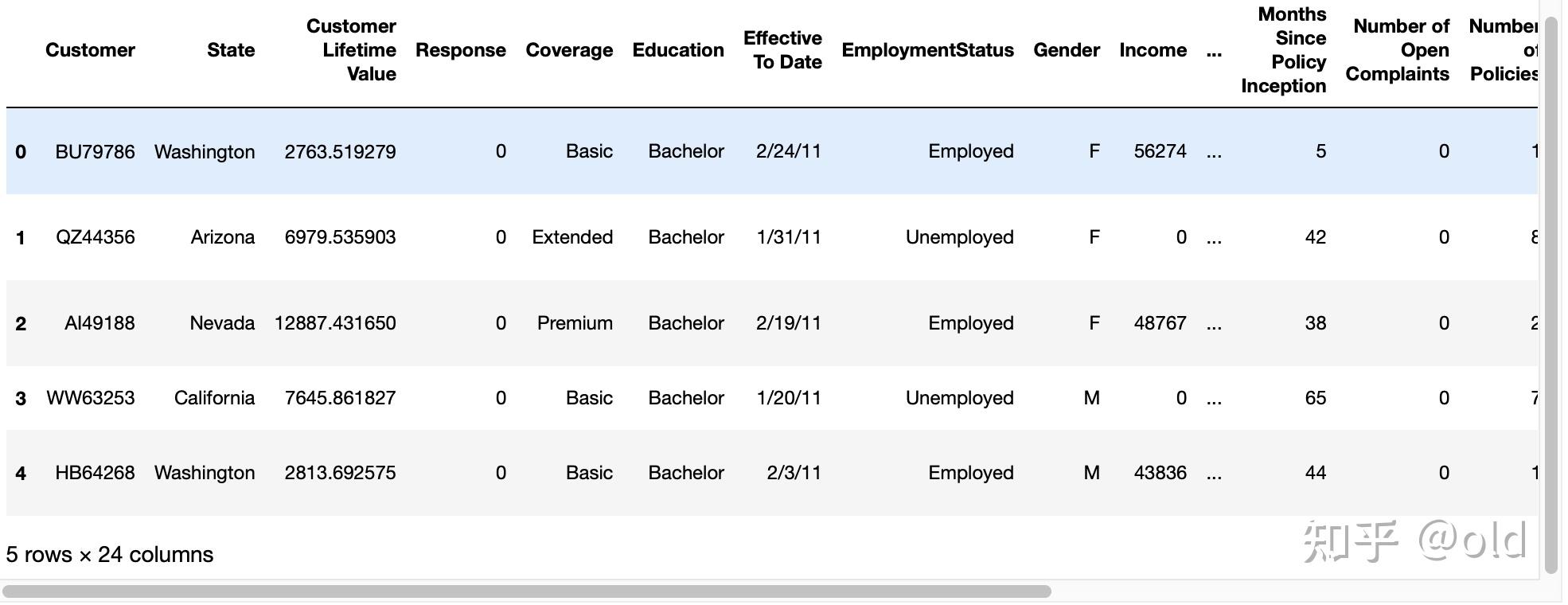Click the value 12887.431650

pyautogui.click(x=335, y=323)
